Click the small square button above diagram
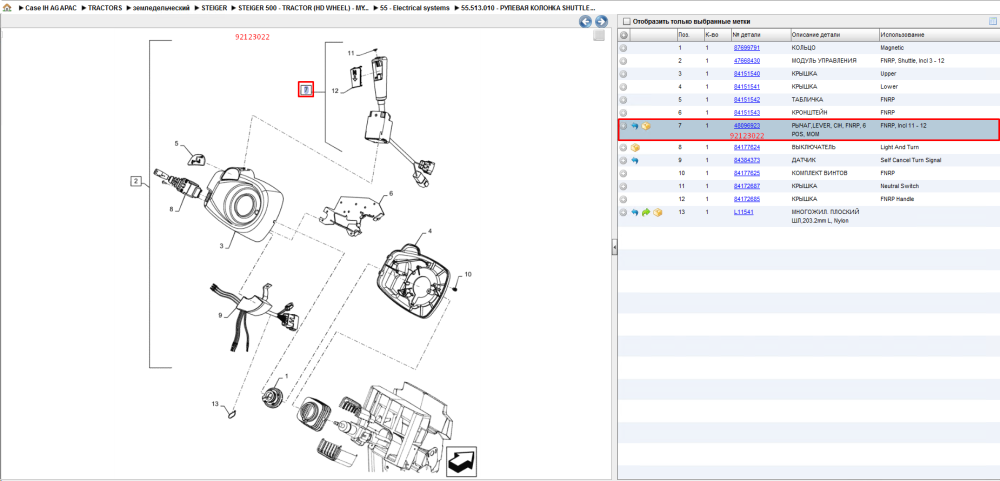The image size is (1000, 481). click(x=598, y=36)
